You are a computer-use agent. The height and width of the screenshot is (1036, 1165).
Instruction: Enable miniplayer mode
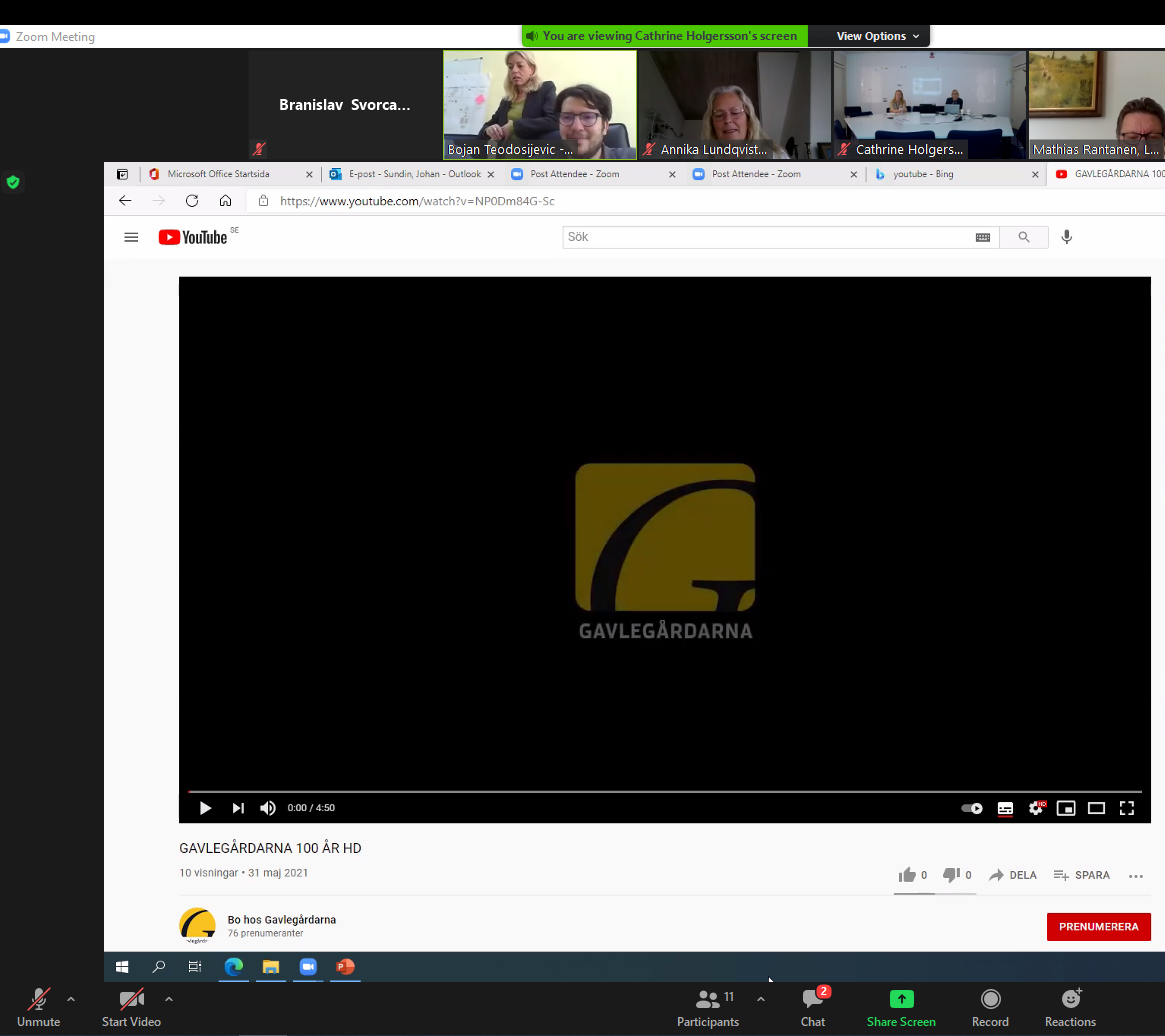click(1066, 808)
